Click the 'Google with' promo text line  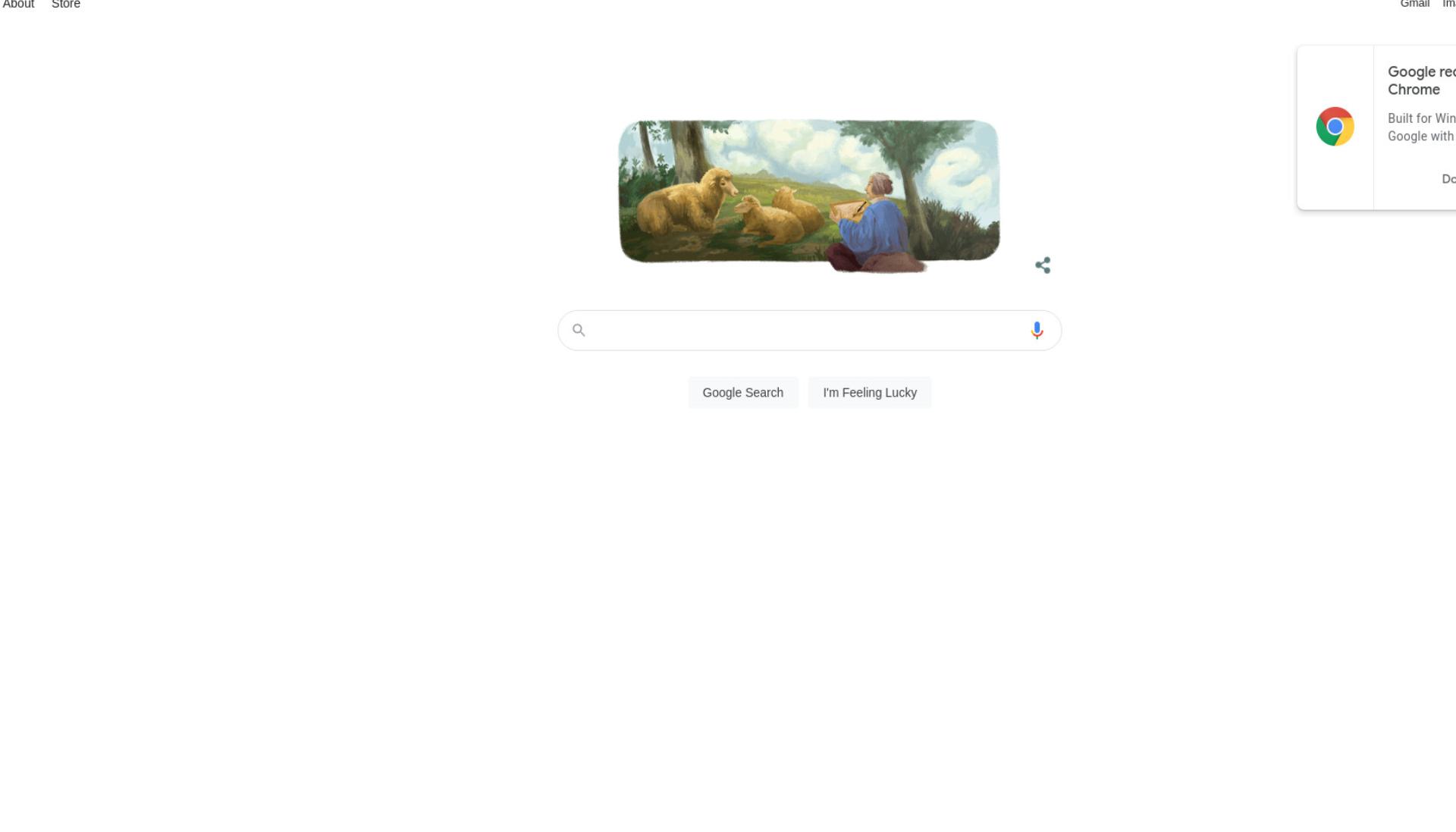point(1421,137)
